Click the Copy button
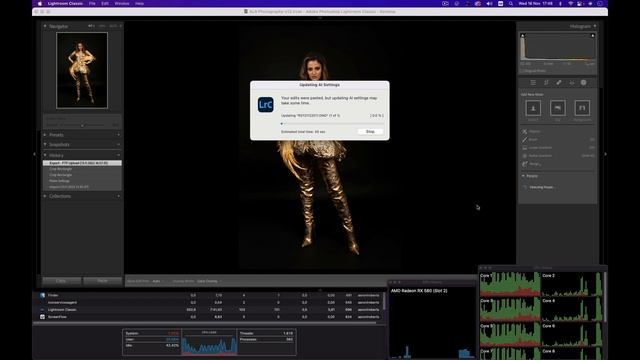Image resolution: width=640 pixels, height=360 pixels. click(x=61, y=281)
